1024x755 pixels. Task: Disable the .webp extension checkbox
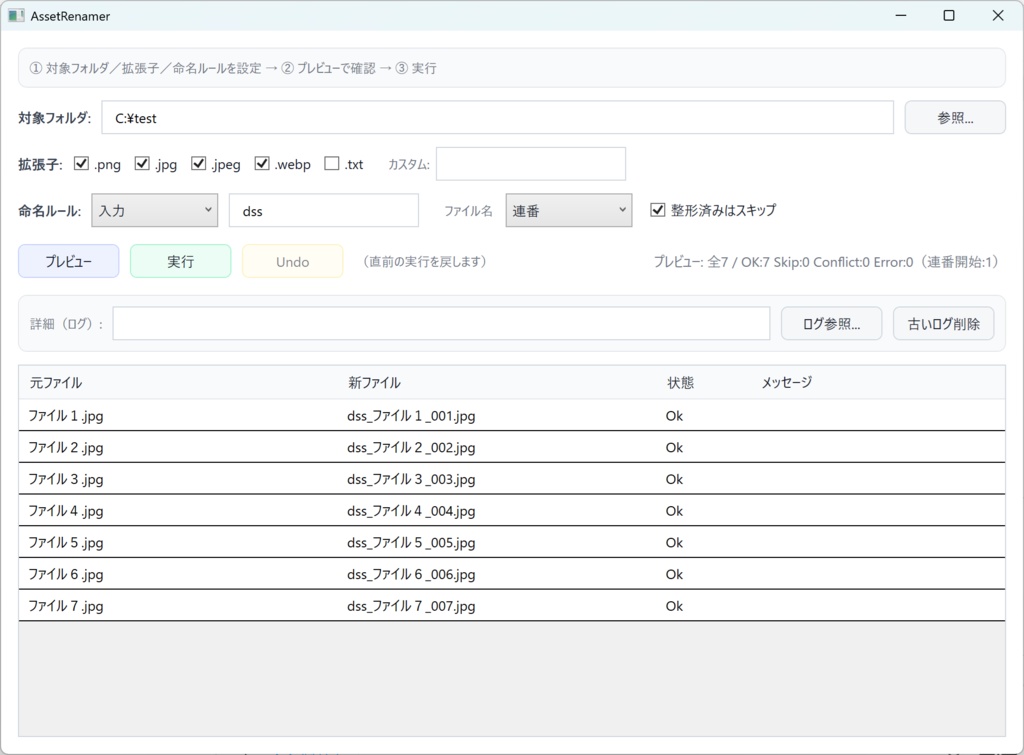[262, 164]
